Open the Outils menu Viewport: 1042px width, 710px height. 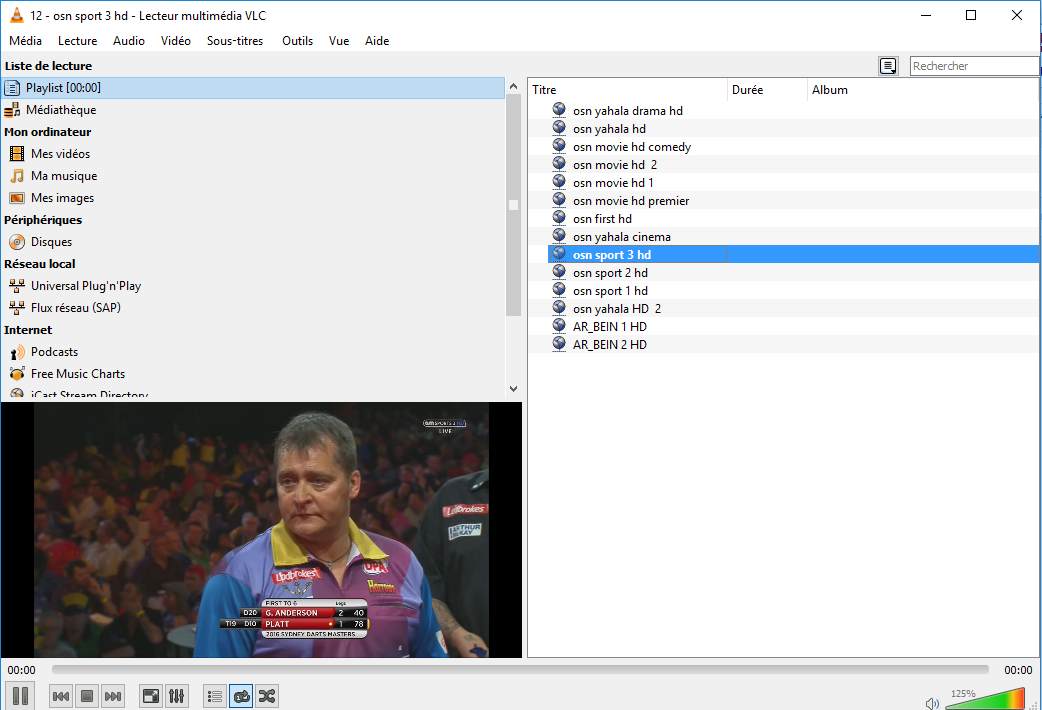(x=297, y=41)
